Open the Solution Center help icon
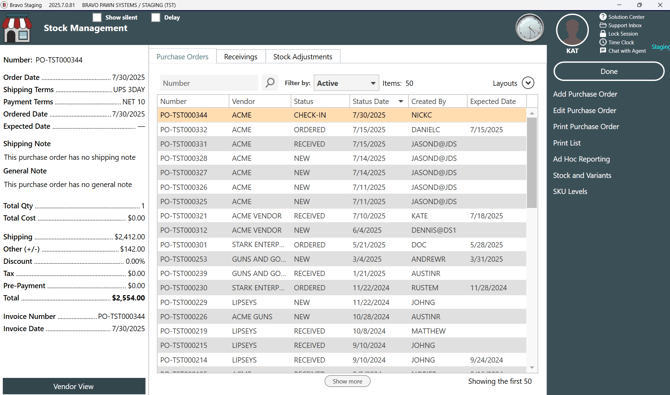Image resolution: width=670 pixels, height=395 pixels. tap(603, 17)
